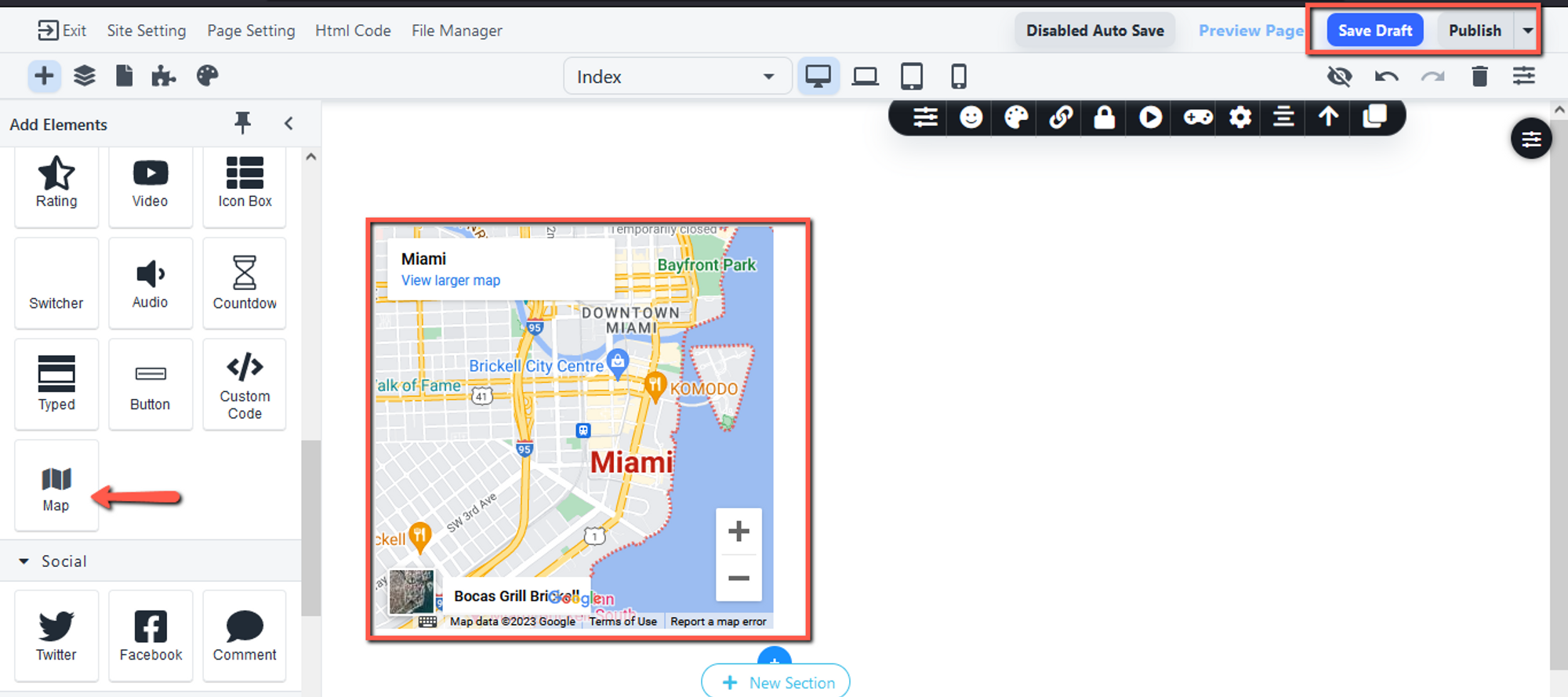Toggle the Disabled Auto Save button
The height and width of the screenshot is (697, 1568).
pos(1094,31)
